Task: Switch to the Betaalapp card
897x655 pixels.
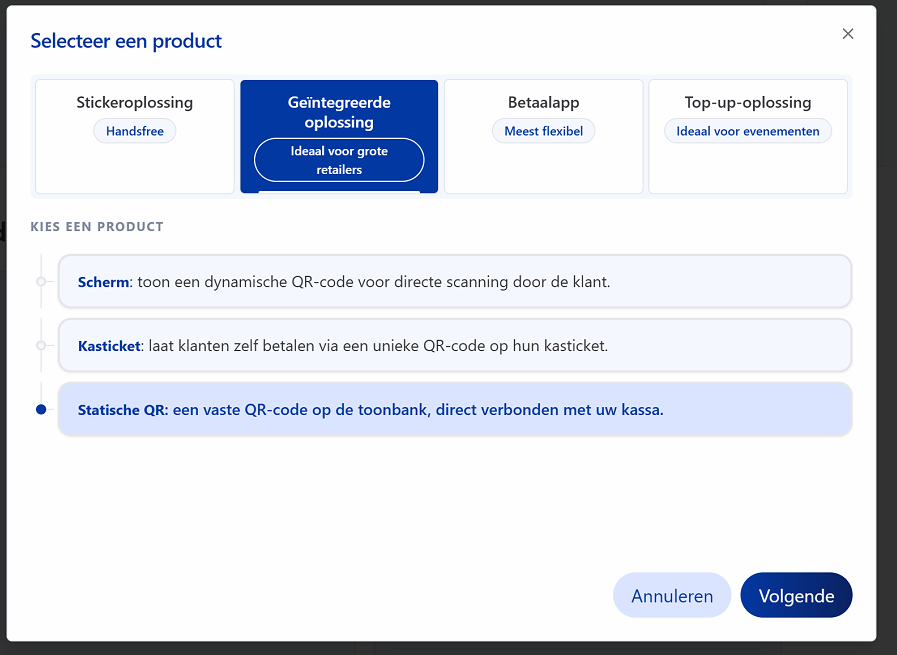Action: tap(543, 136)
